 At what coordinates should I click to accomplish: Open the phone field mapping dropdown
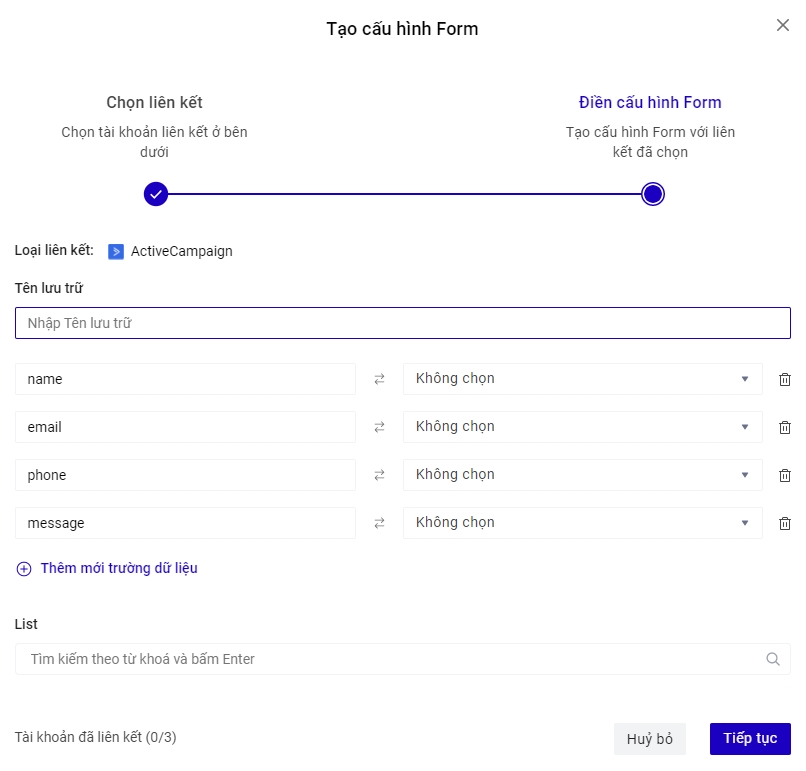[x=582, y=475]
